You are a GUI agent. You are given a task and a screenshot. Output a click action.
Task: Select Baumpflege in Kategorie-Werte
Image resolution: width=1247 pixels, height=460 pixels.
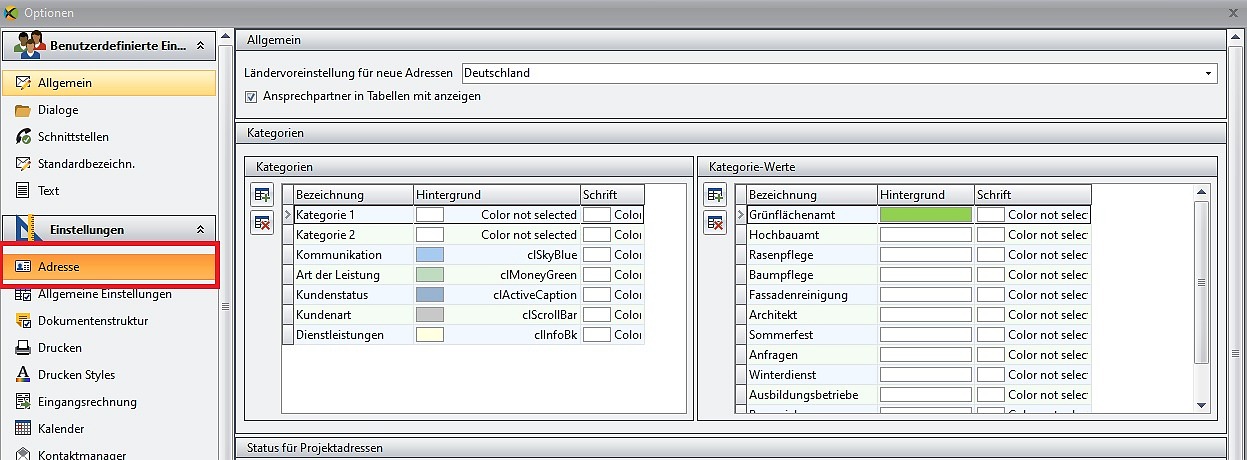click(779, 275)
